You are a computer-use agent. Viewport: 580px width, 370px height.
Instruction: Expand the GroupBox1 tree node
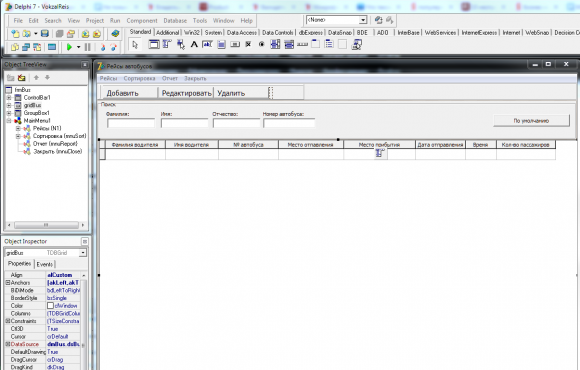pyautogui.click(x=9, y=113)
